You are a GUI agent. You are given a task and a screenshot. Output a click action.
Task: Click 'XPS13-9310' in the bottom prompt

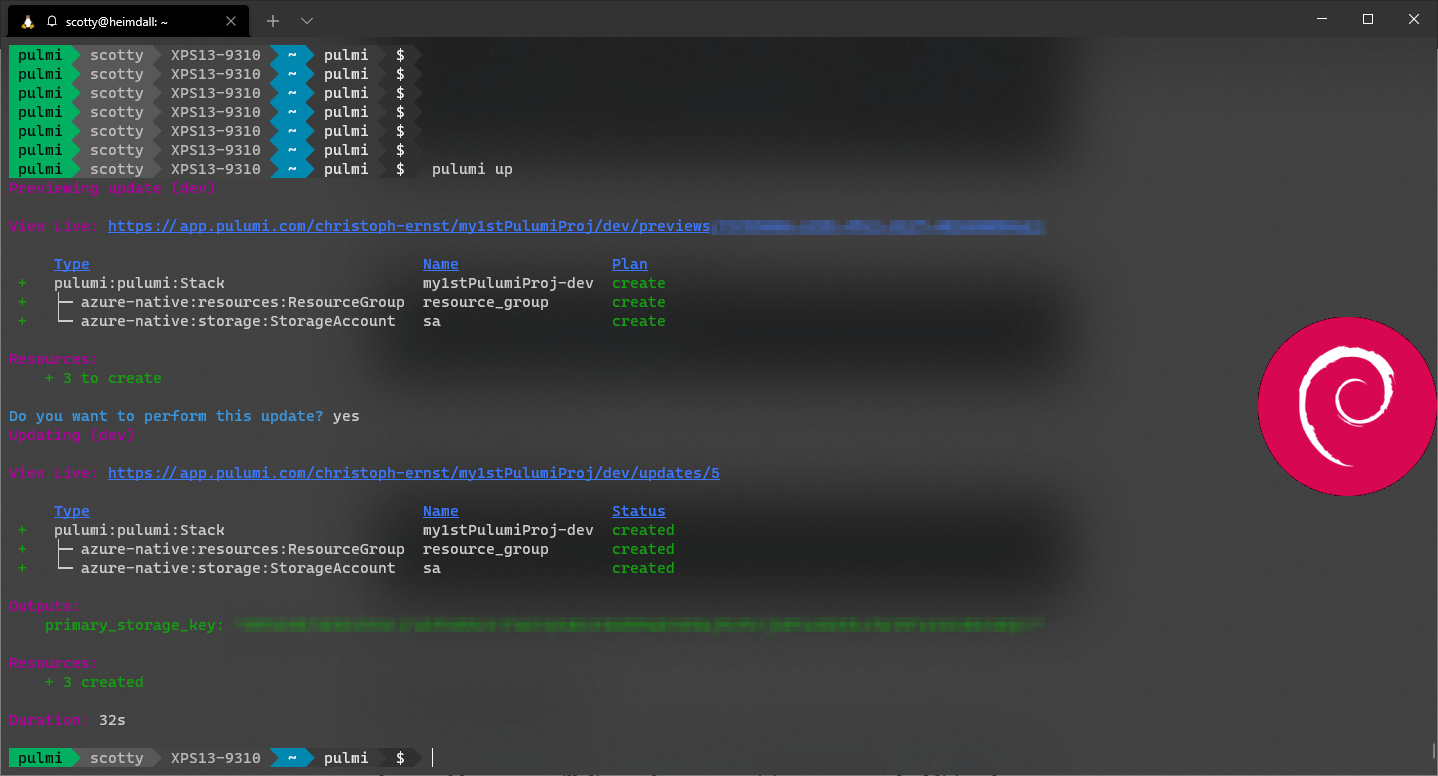216,758
